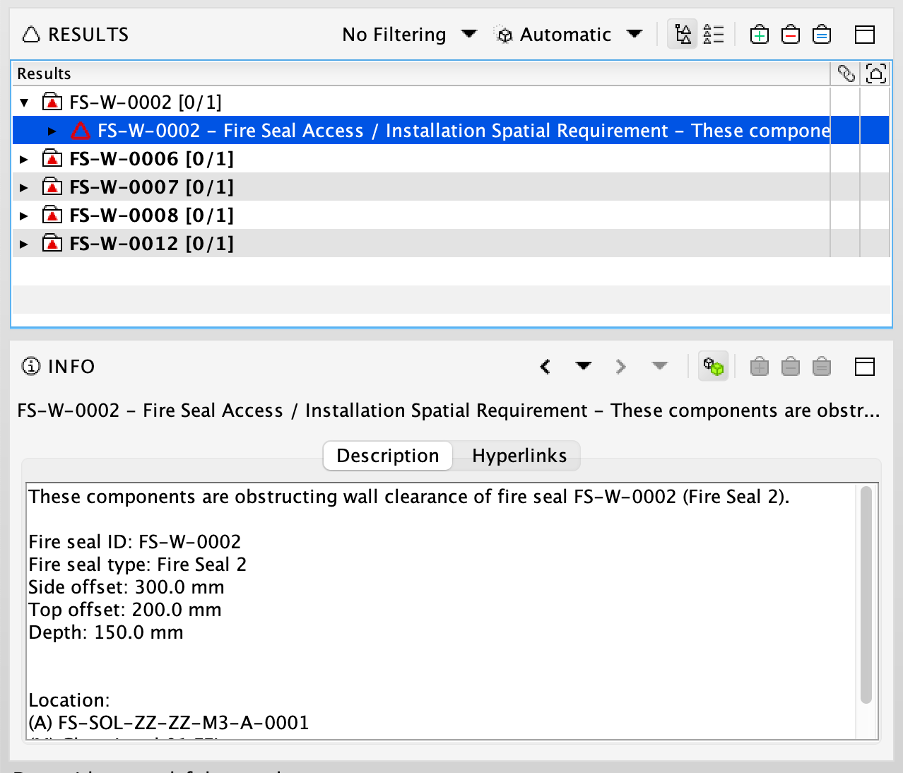Click the add issue basket icon
Screen dimensions: 904x774
pos(759,34)
